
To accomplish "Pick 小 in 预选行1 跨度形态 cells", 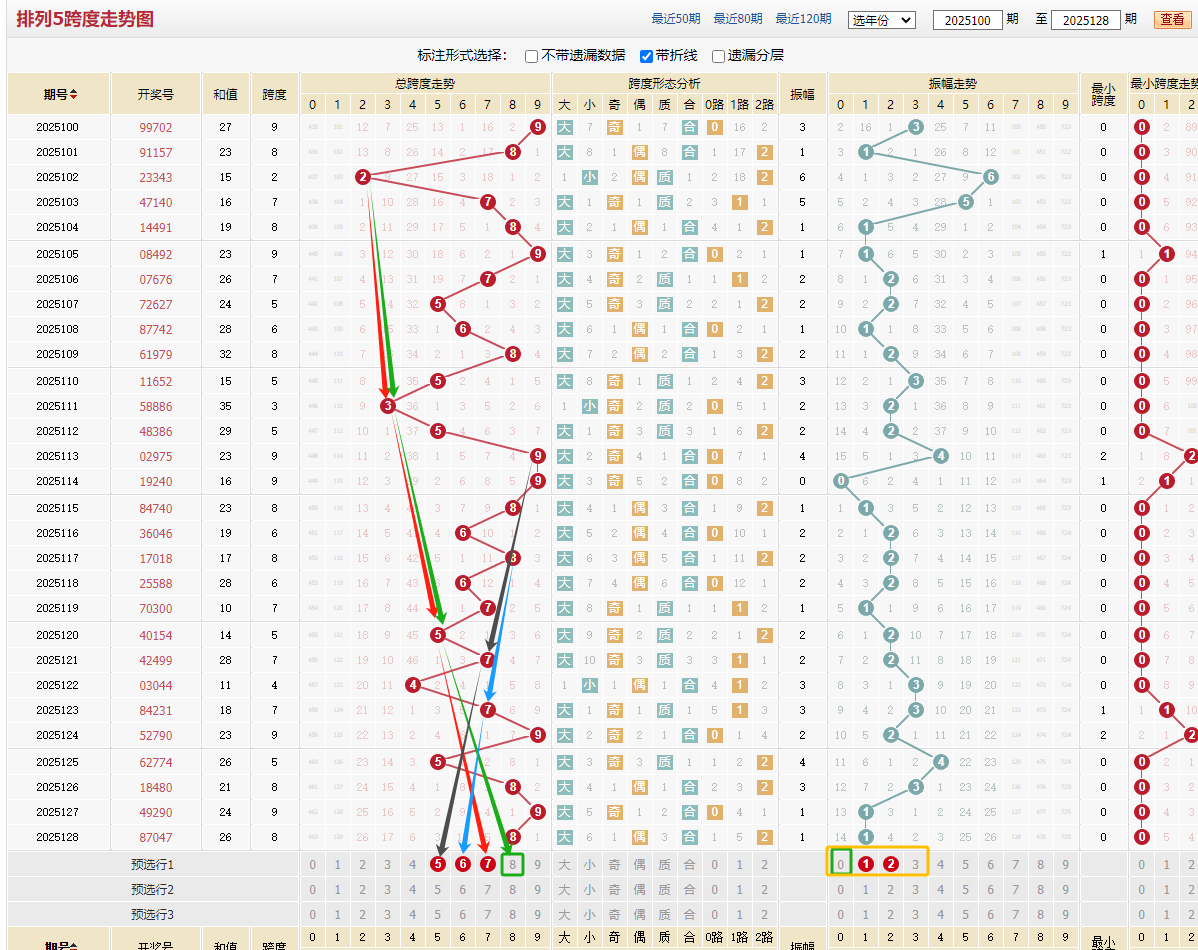I will pyautogui.click(x=590, y=864).
